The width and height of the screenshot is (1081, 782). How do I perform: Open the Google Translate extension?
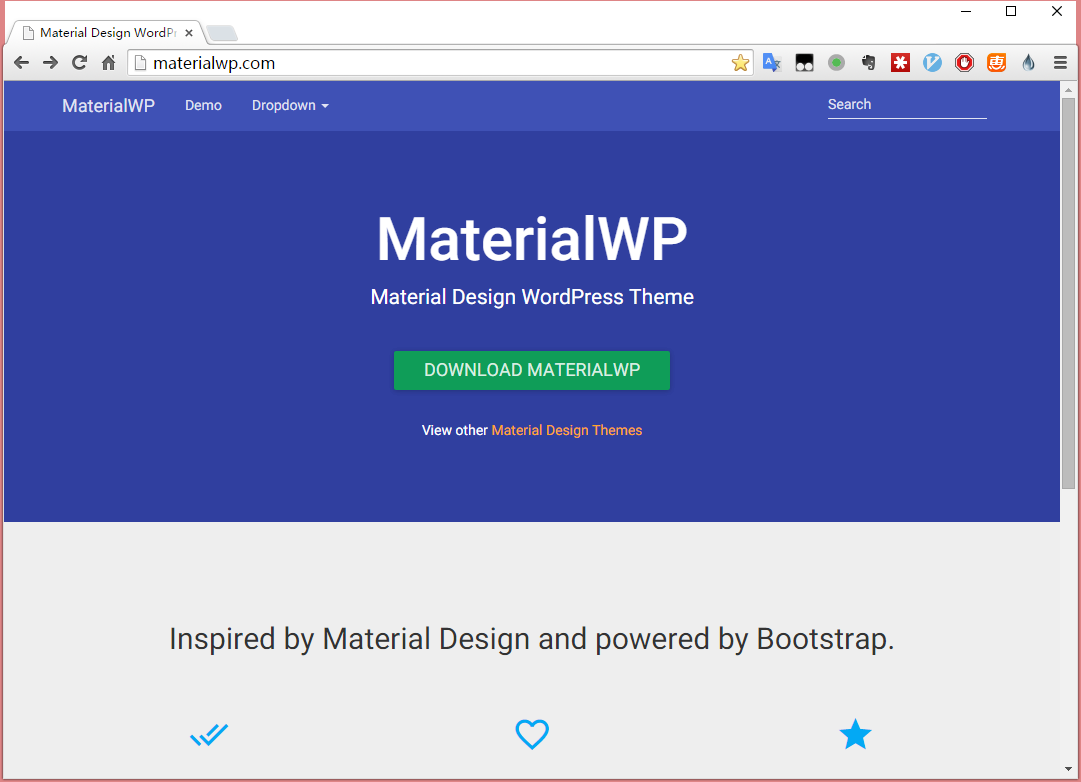click(x=771, y=63)
